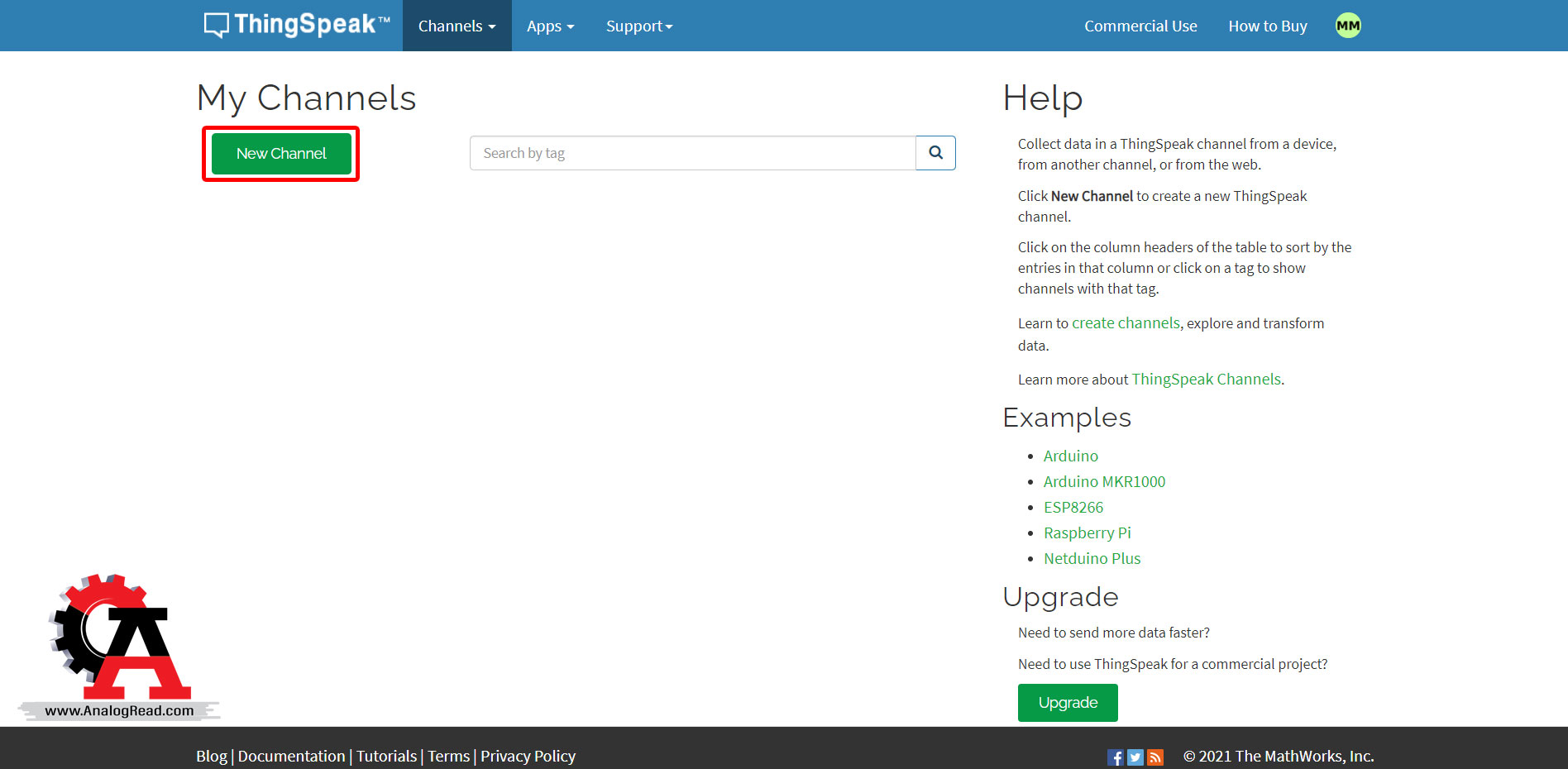Image resolution: width=1568 pixels, height=769 pixels.
Task: Open Documentation footer link
Action: tap(291, 757)
